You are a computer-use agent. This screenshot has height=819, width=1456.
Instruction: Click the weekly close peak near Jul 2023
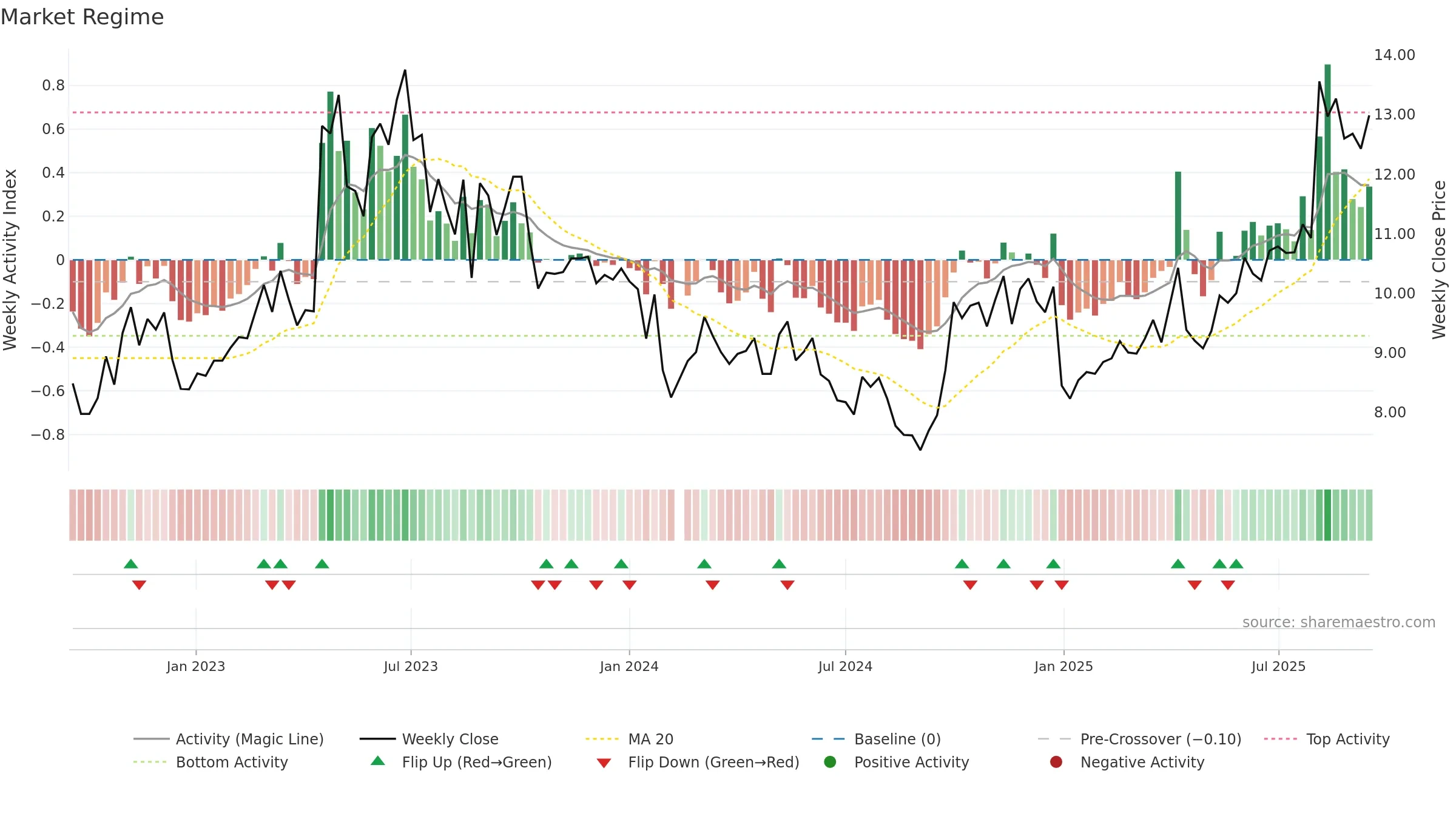point(405,71)
